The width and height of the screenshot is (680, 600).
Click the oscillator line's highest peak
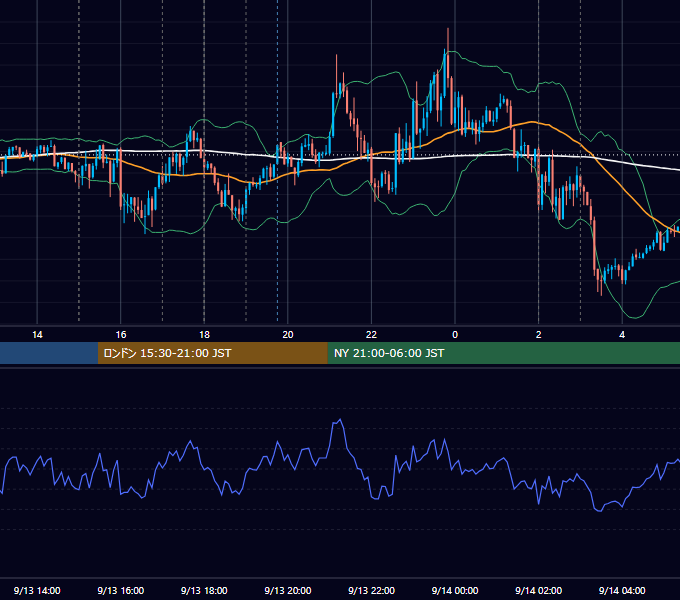340,420
